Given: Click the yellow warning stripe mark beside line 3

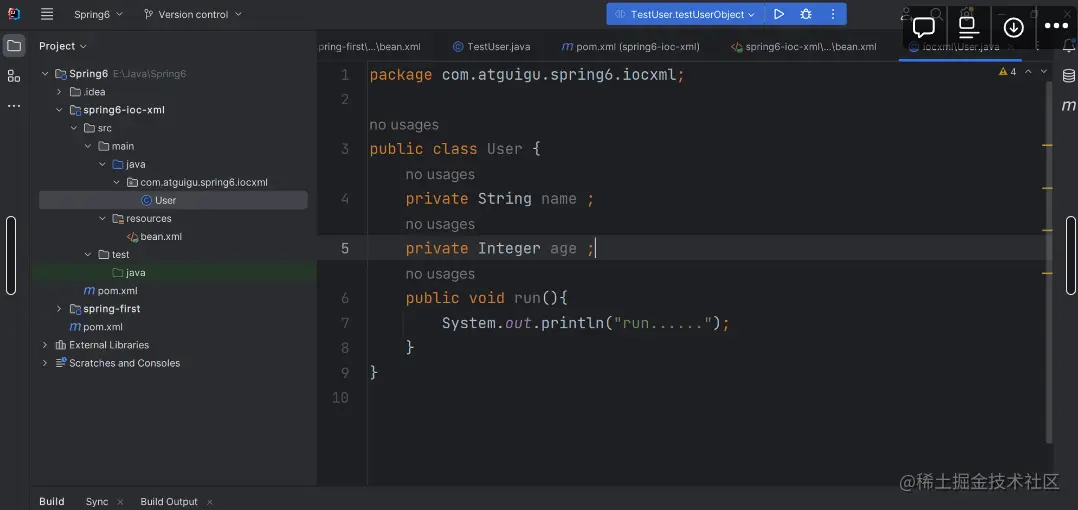Looking at the screenshot, I should pos(1048,146).
